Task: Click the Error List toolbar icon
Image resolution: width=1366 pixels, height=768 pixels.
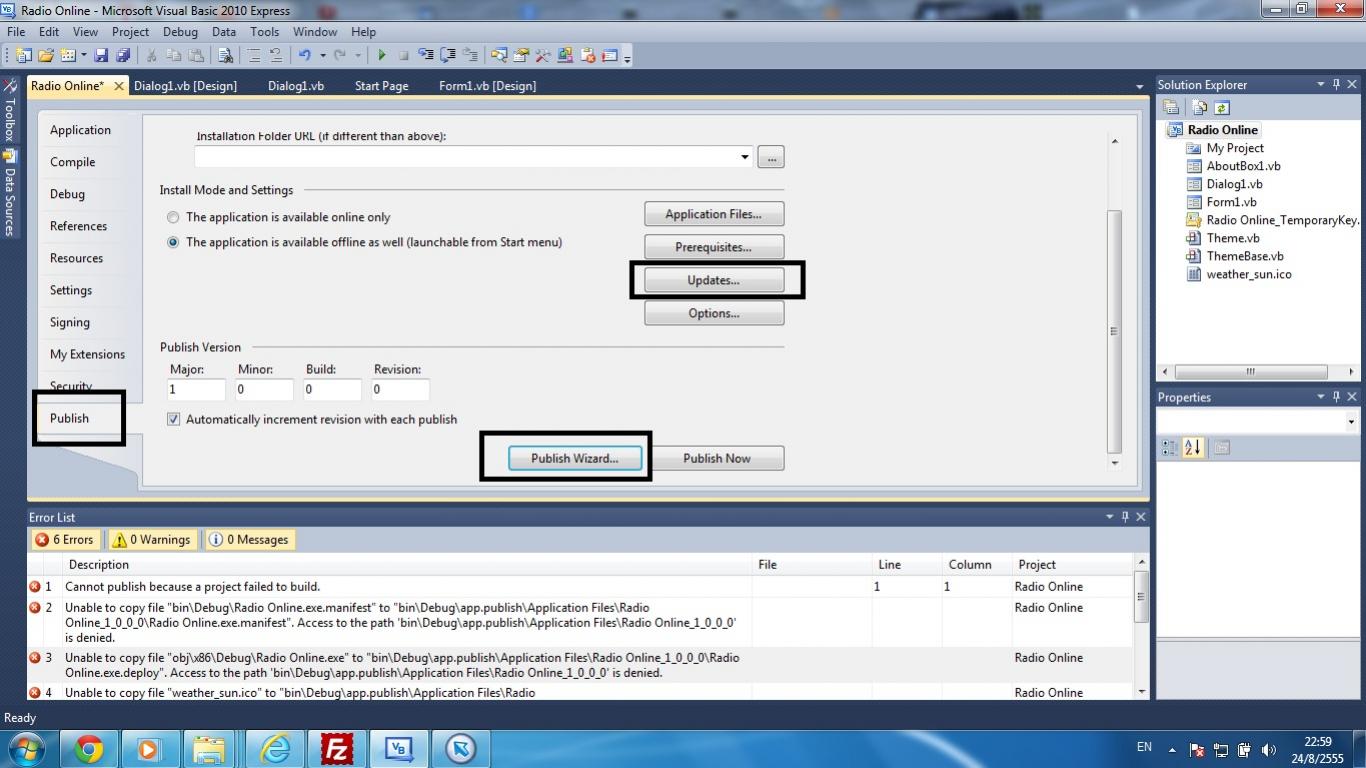Action: coord(587,55)
